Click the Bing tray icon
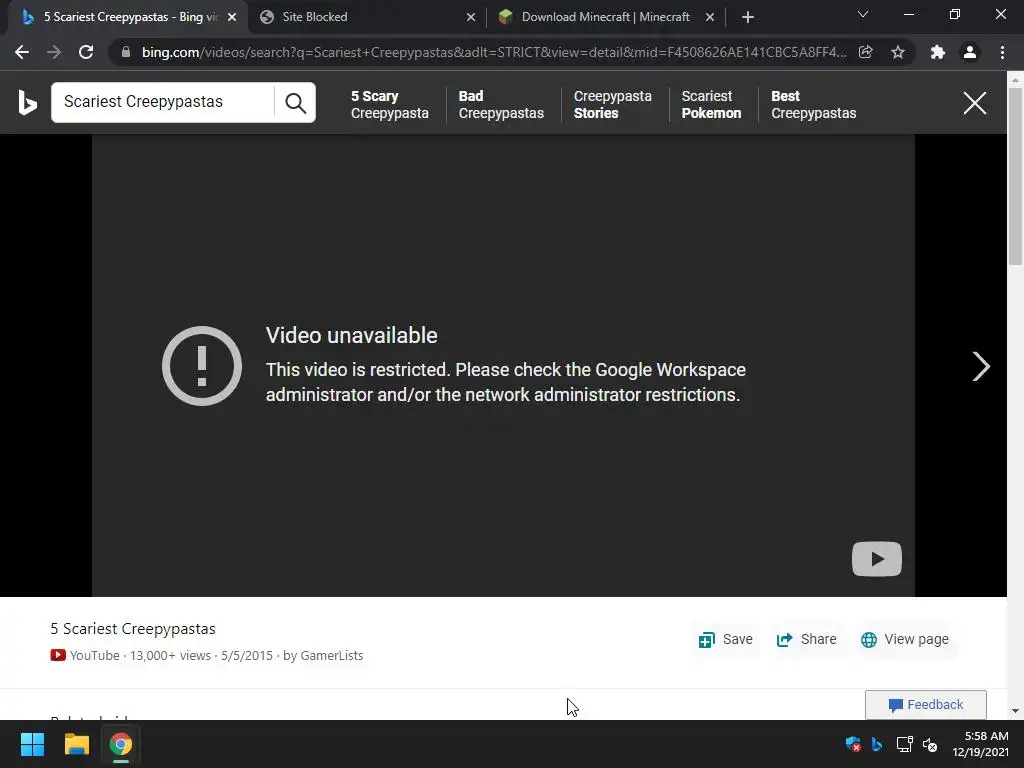 (x=877, y=744)
